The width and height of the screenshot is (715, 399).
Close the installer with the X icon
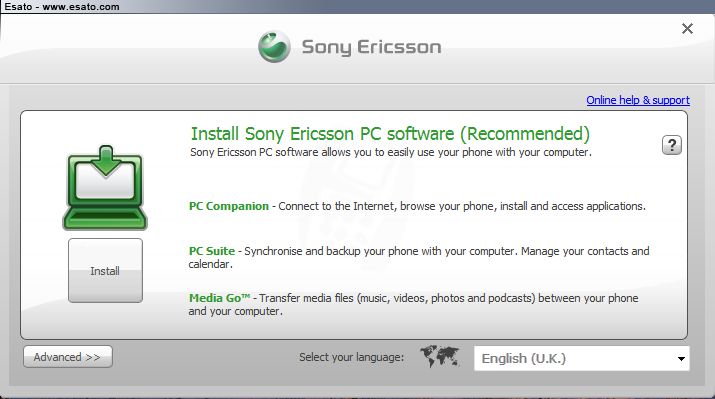687,29
